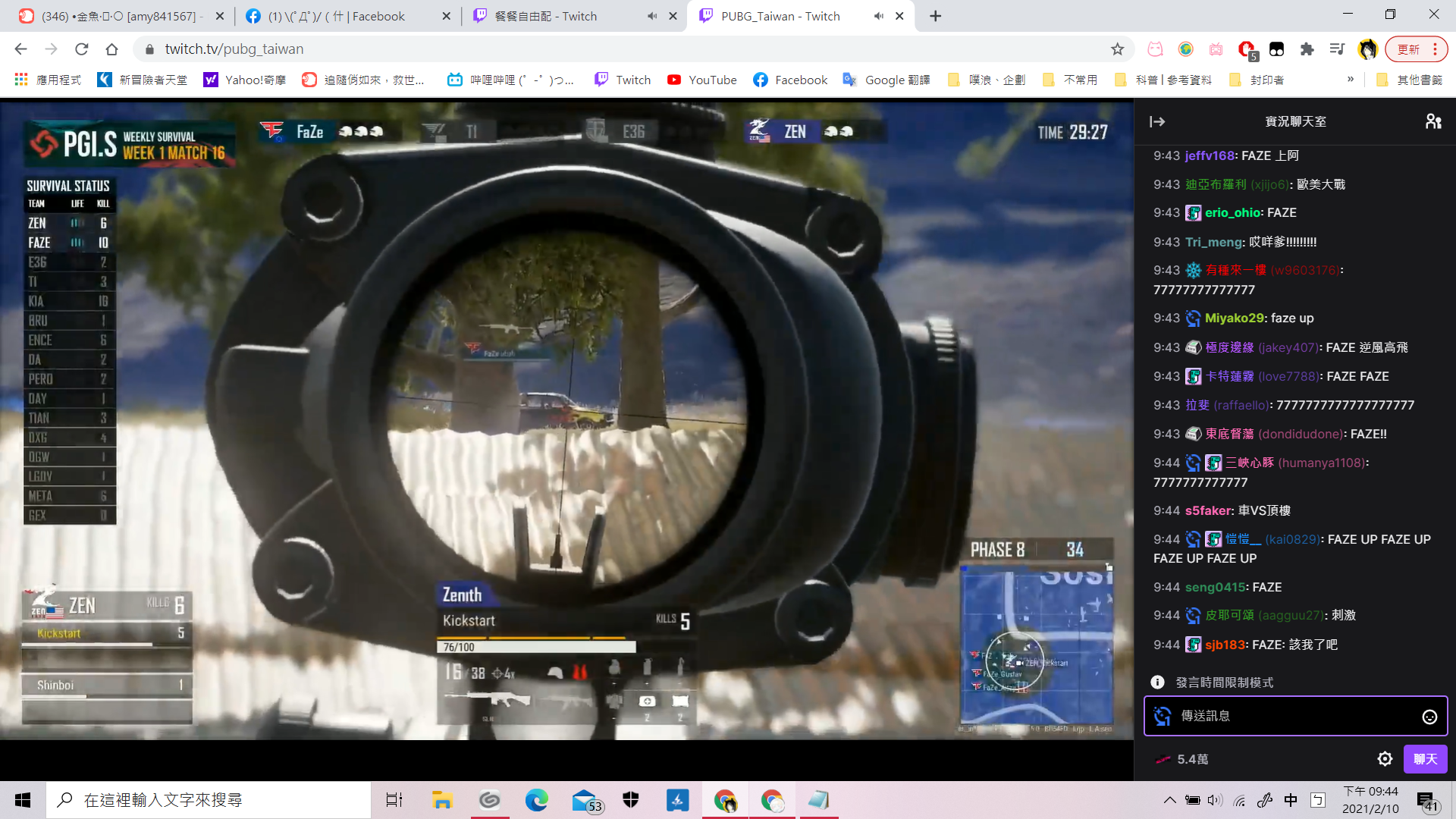
Task: Expand the 封印者 bookmark folder
Action: pos(1257,80)
